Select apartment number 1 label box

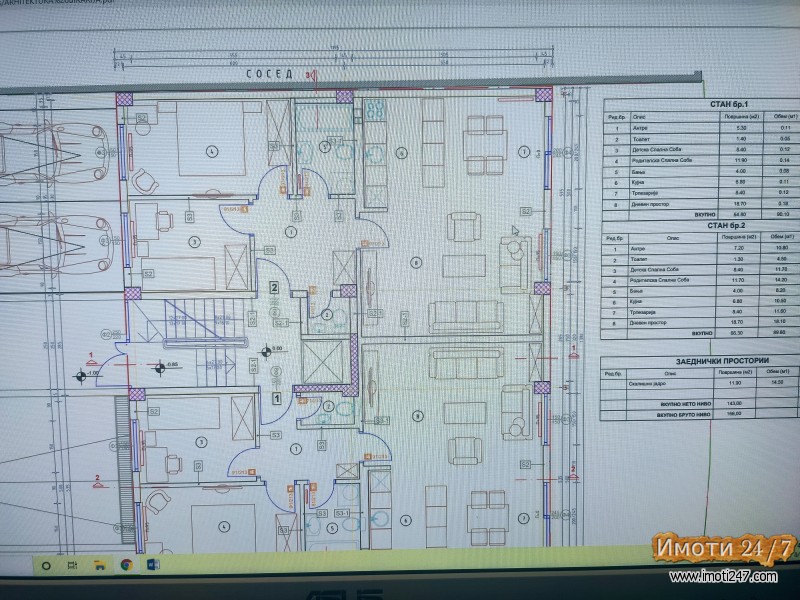[276, 398]
